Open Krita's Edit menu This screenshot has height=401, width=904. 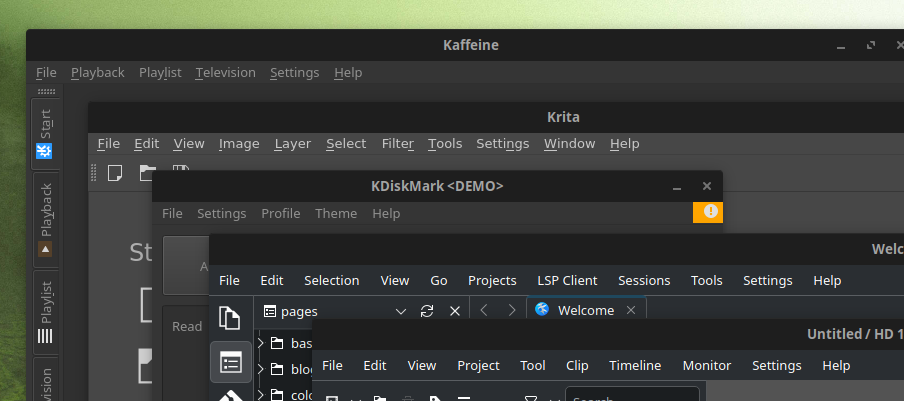click(x=146, y=143)
